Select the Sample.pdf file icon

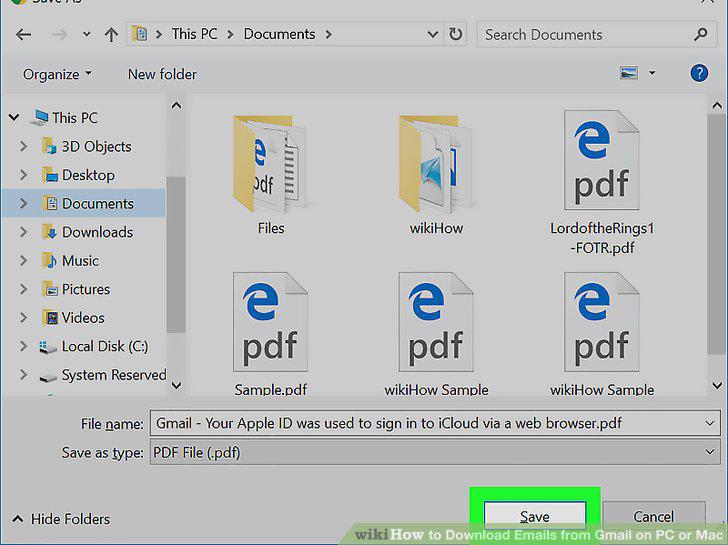(x=271, y=322)
